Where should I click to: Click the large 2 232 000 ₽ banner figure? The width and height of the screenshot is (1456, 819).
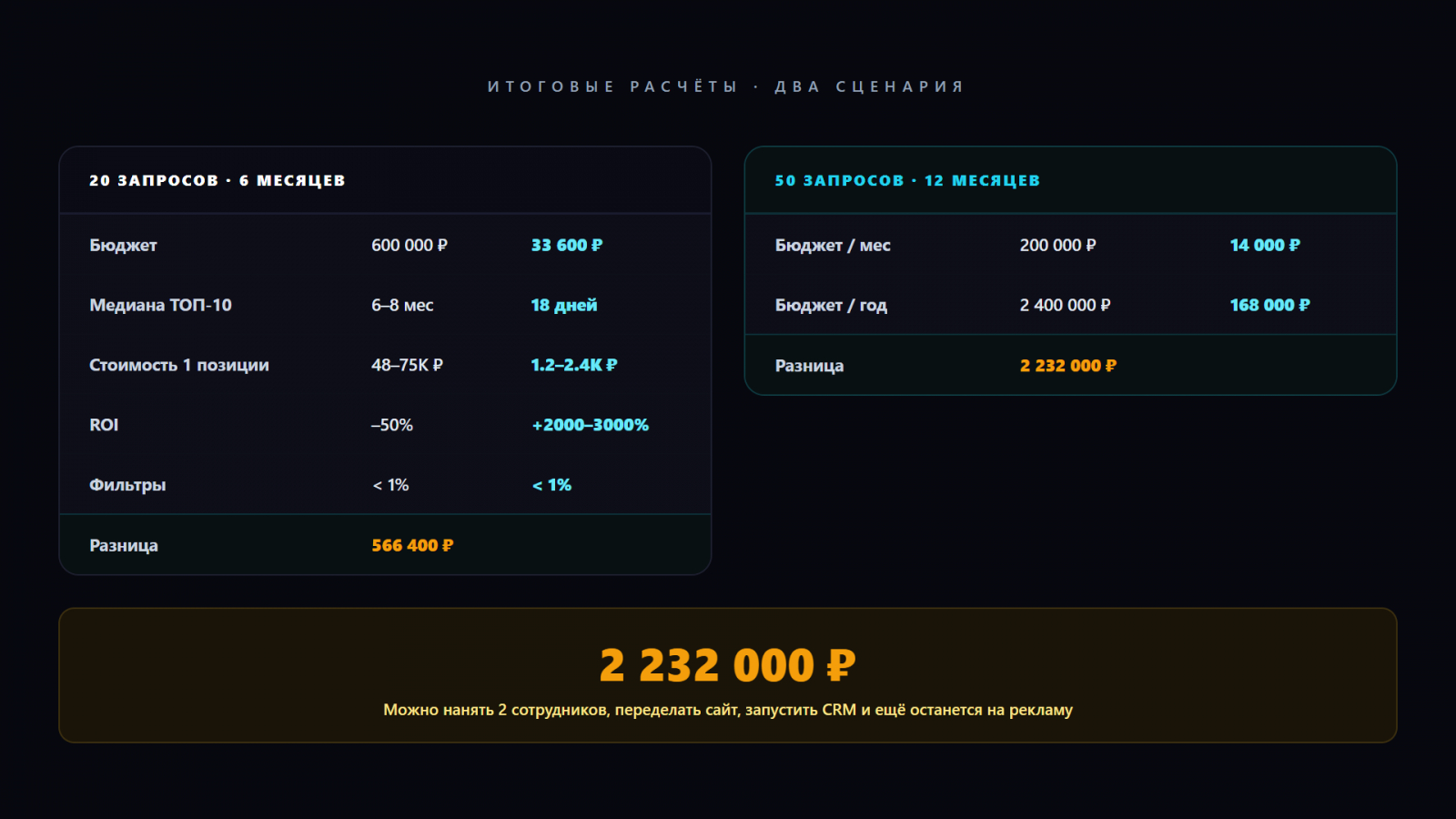[x=727, y=665]
